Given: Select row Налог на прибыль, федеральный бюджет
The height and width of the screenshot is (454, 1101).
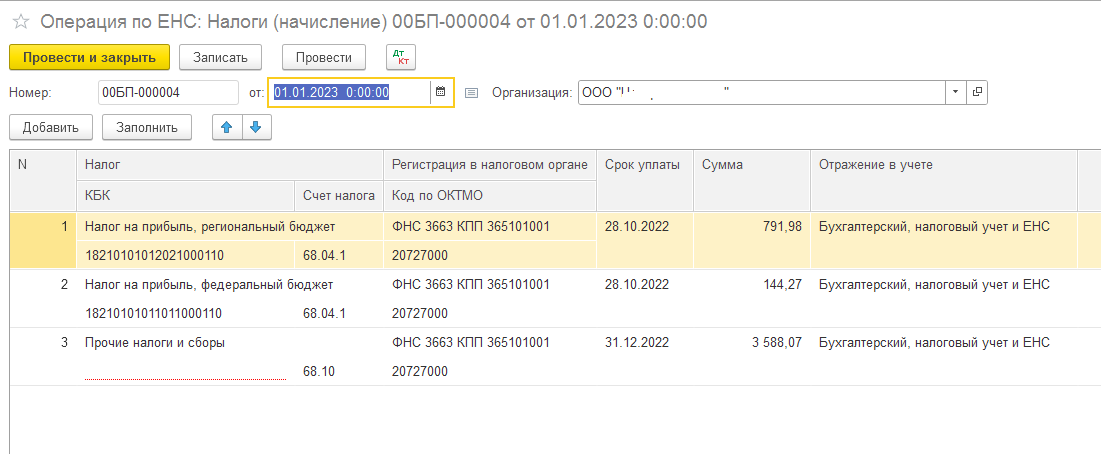Looking at the screenshot, I should [208, 284].
